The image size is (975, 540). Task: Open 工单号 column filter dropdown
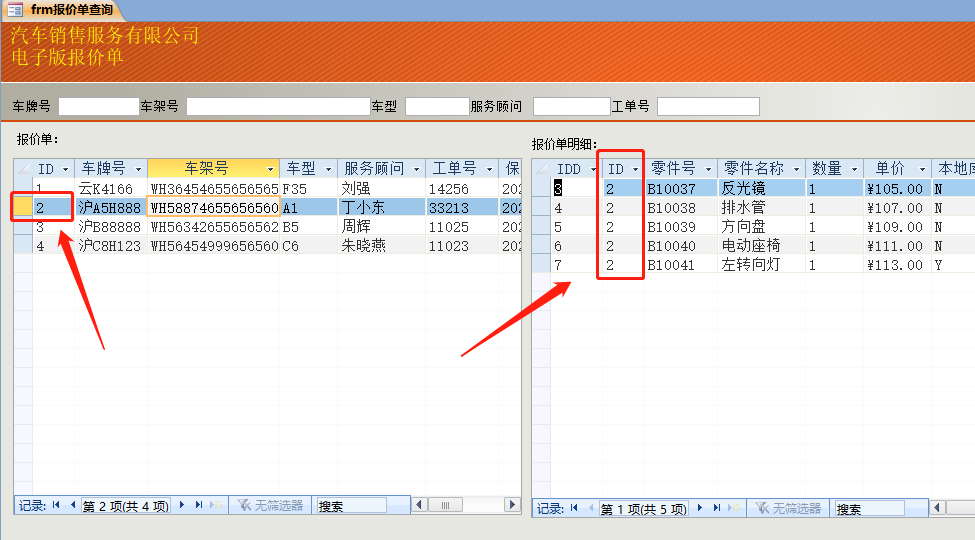point(489,169)
